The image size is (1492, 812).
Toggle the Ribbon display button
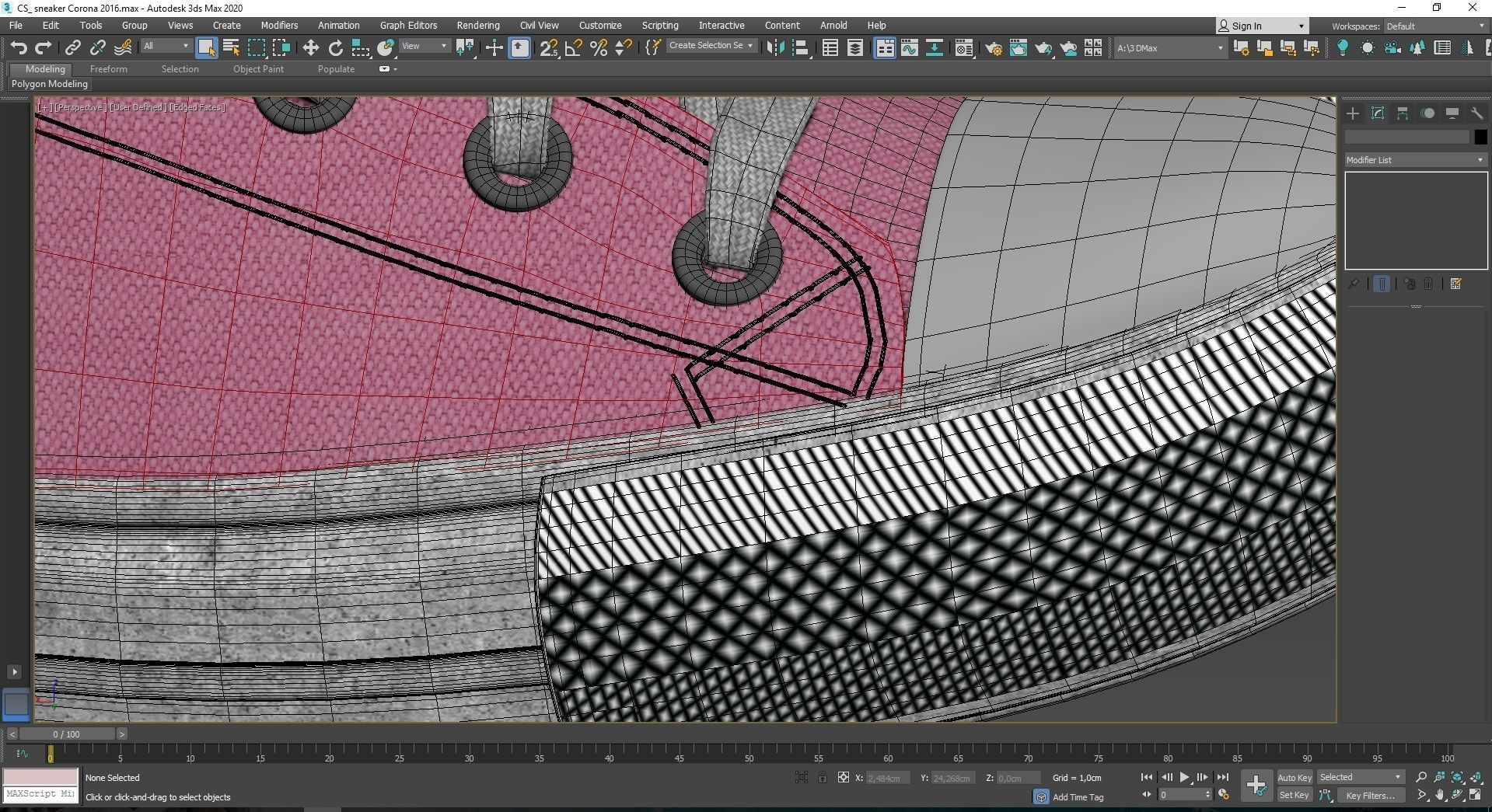point(885,48)
